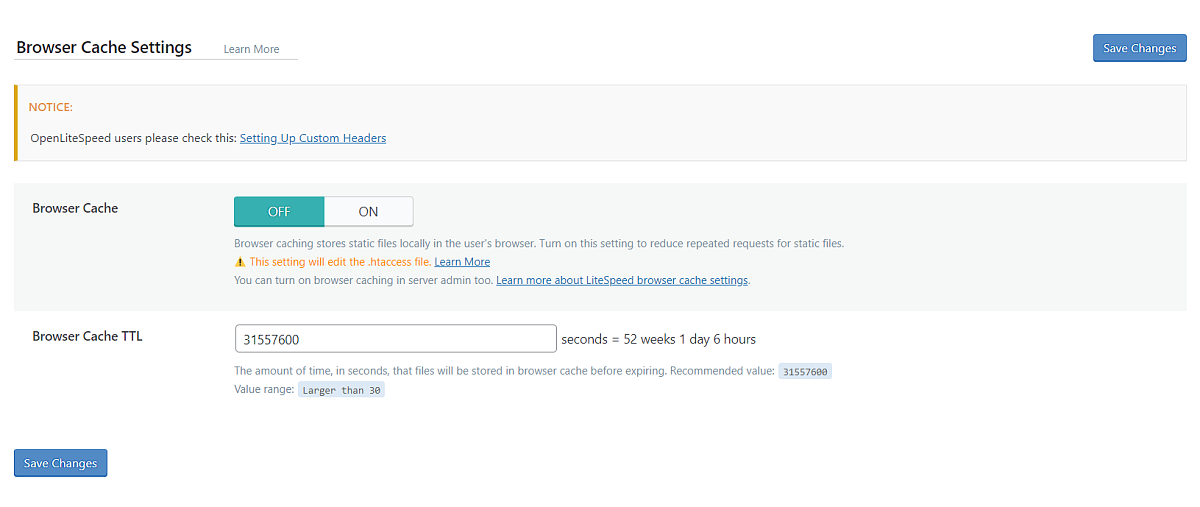
Task: Open Learn more about LiteSpeed browser cache settings
Action: coord(622,280)
